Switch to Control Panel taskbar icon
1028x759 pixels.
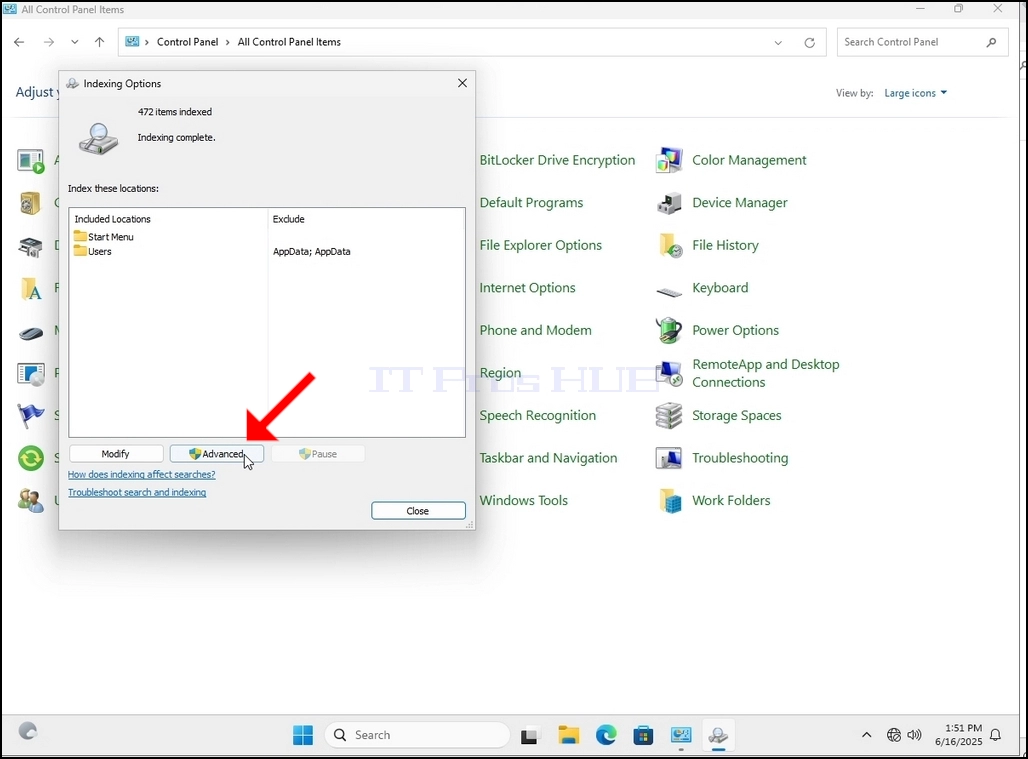click(681, 735)
